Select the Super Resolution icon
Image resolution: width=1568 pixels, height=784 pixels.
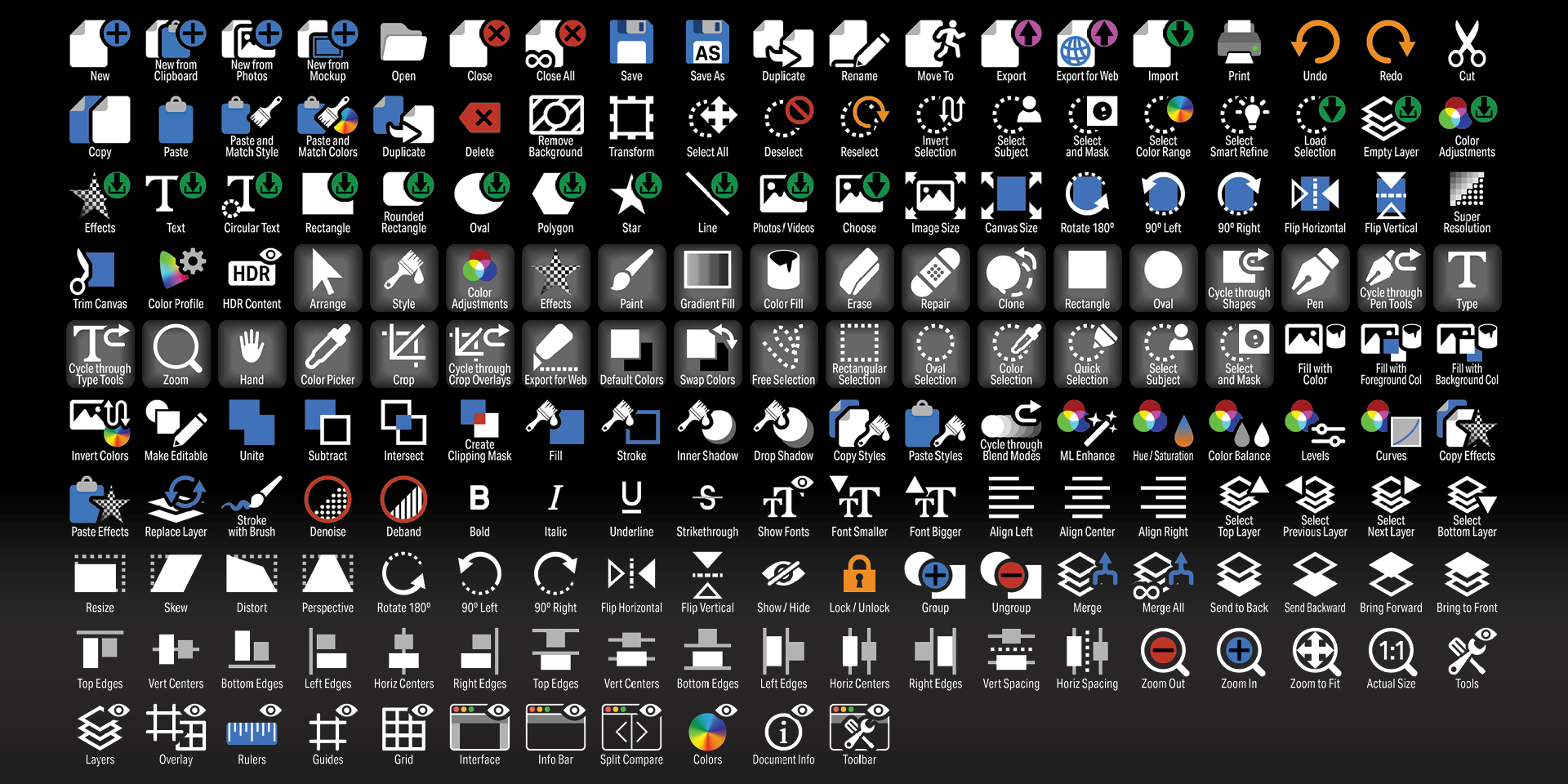(1467, 190)
